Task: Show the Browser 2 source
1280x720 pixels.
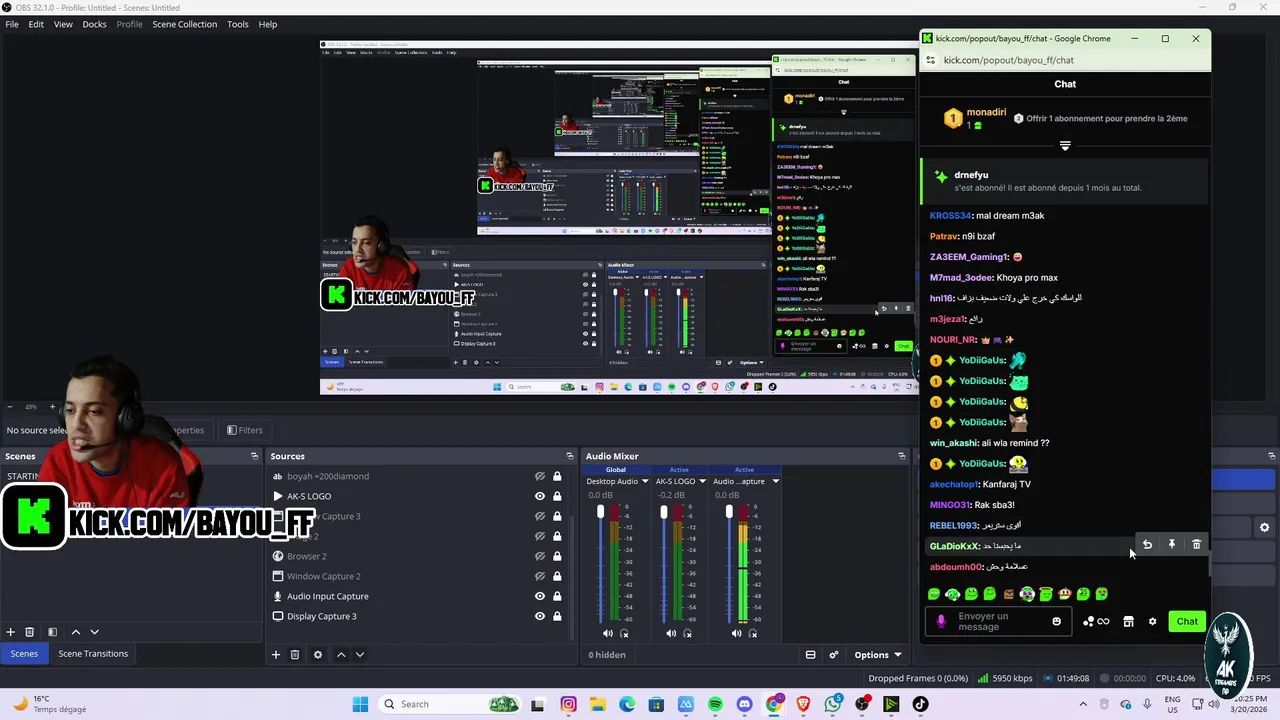Action: 540,556
